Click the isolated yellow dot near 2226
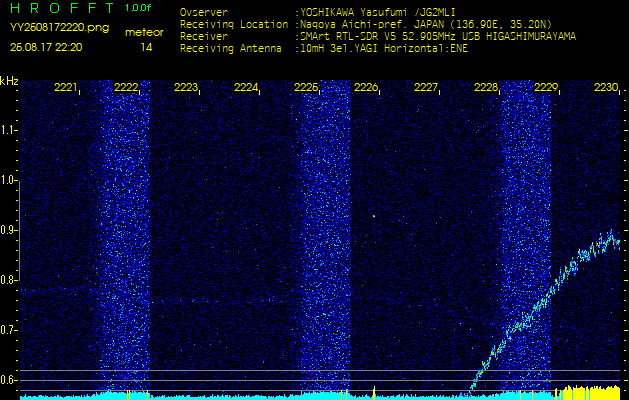 [374, 216]
